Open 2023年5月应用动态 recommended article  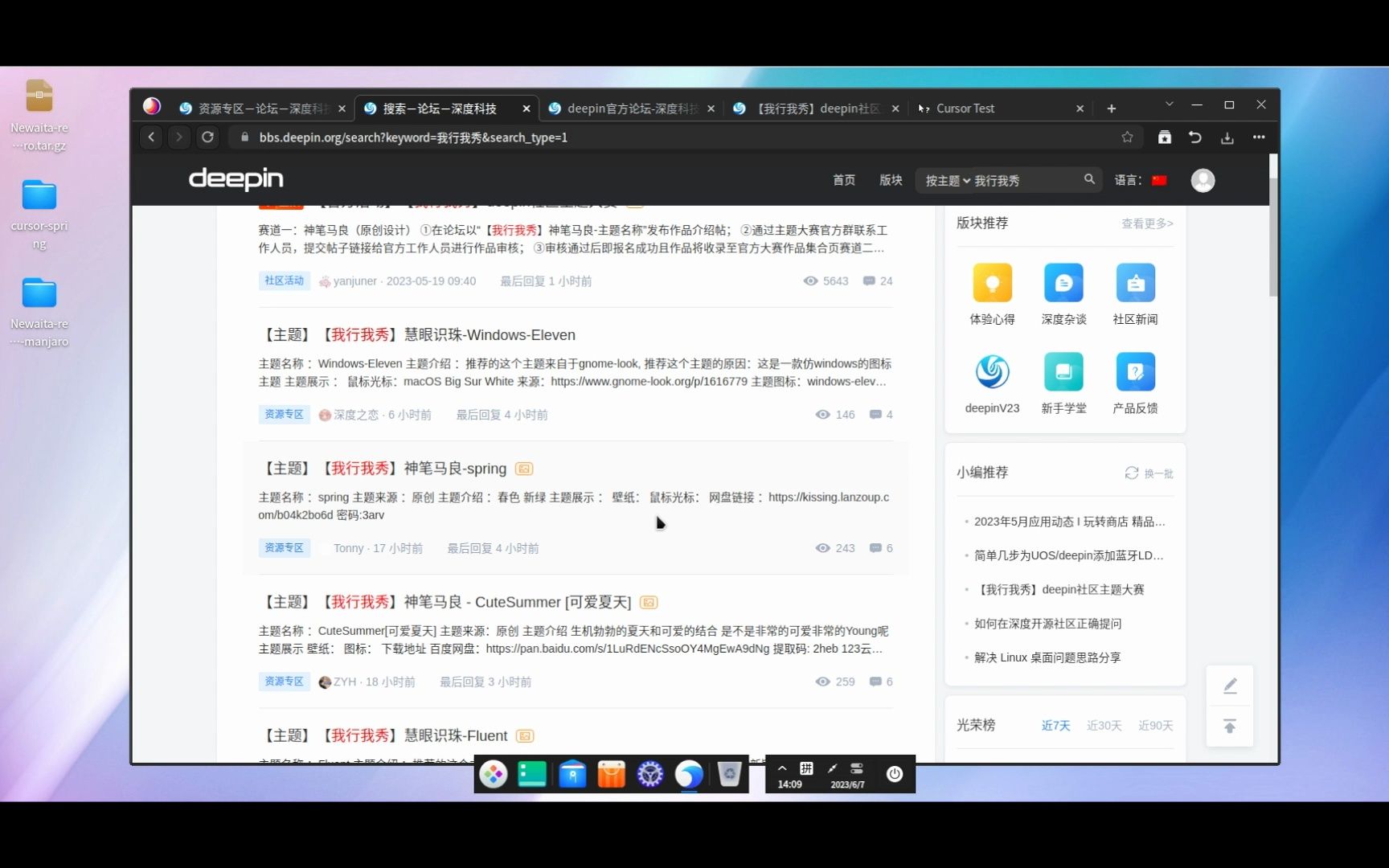coord(1069,522)
